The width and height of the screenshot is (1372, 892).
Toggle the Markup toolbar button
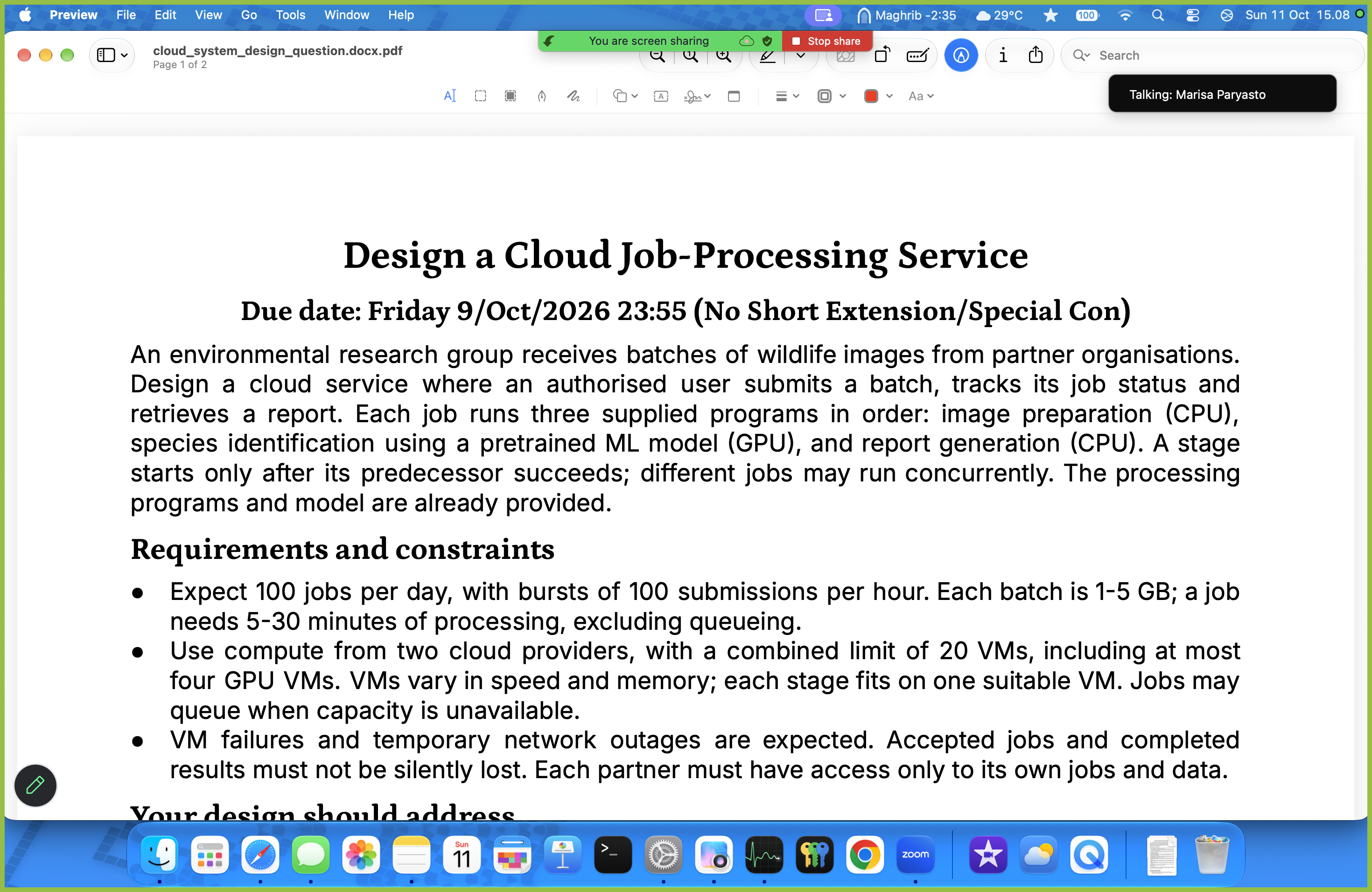click(960, 56)
